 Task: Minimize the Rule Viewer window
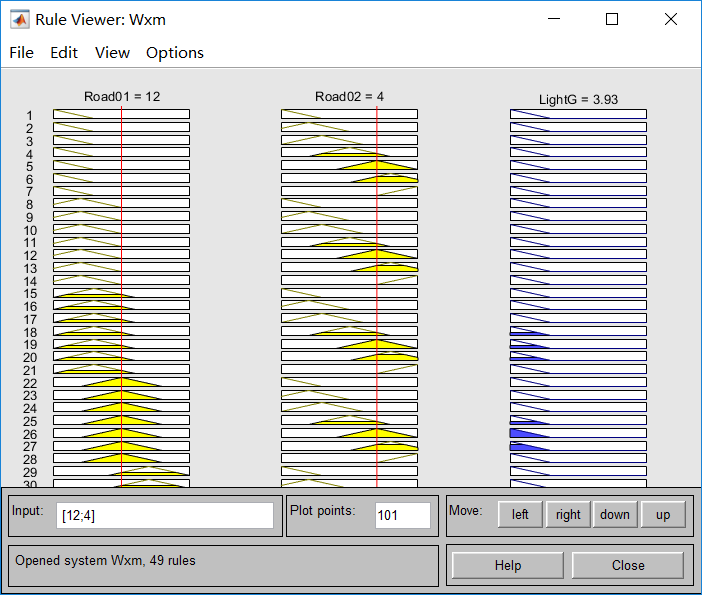tap(554, 19)
